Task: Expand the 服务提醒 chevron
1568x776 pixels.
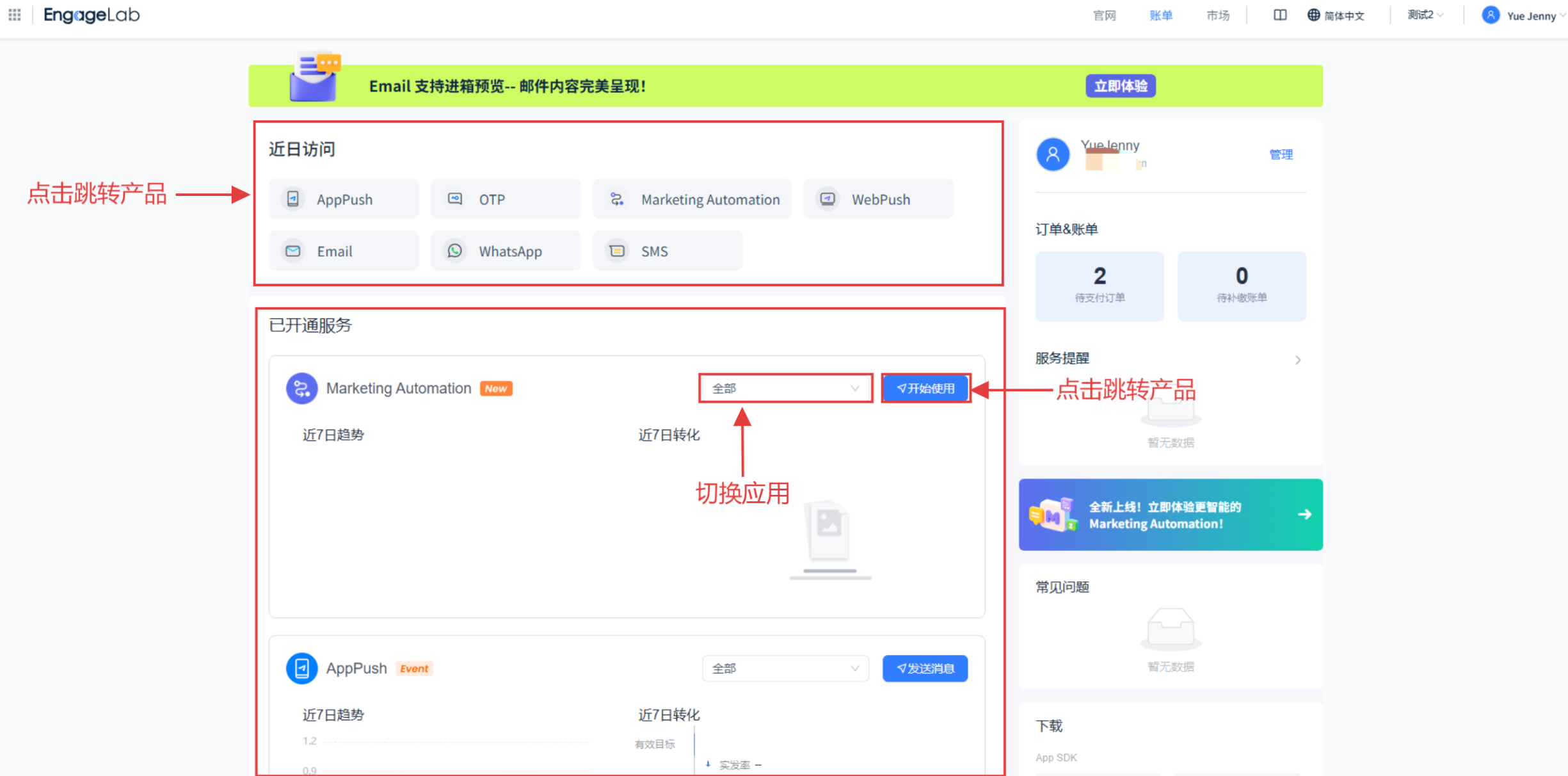Action: pos(1298,360)
